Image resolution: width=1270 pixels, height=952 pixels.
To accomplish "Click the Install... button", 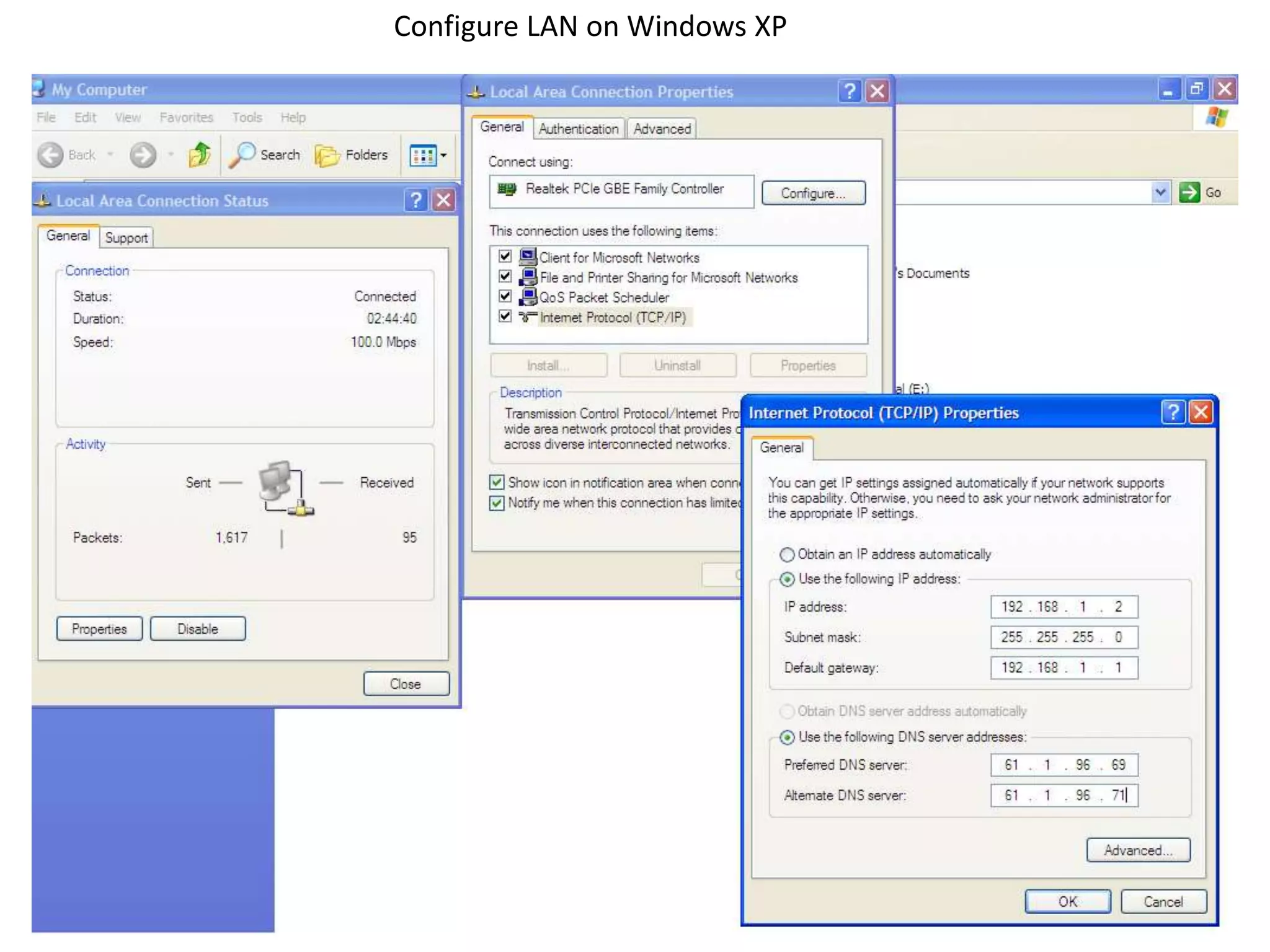I will click(x=548, y=366).
